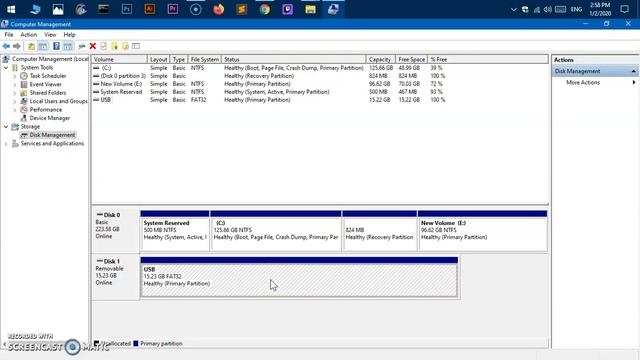Show hidden tray icons chevron

(x=513, y=9)
